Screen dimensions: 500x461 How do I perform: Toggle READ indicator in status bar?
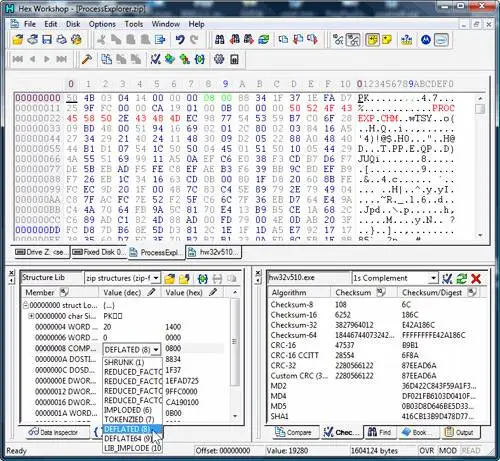point(471,451)
